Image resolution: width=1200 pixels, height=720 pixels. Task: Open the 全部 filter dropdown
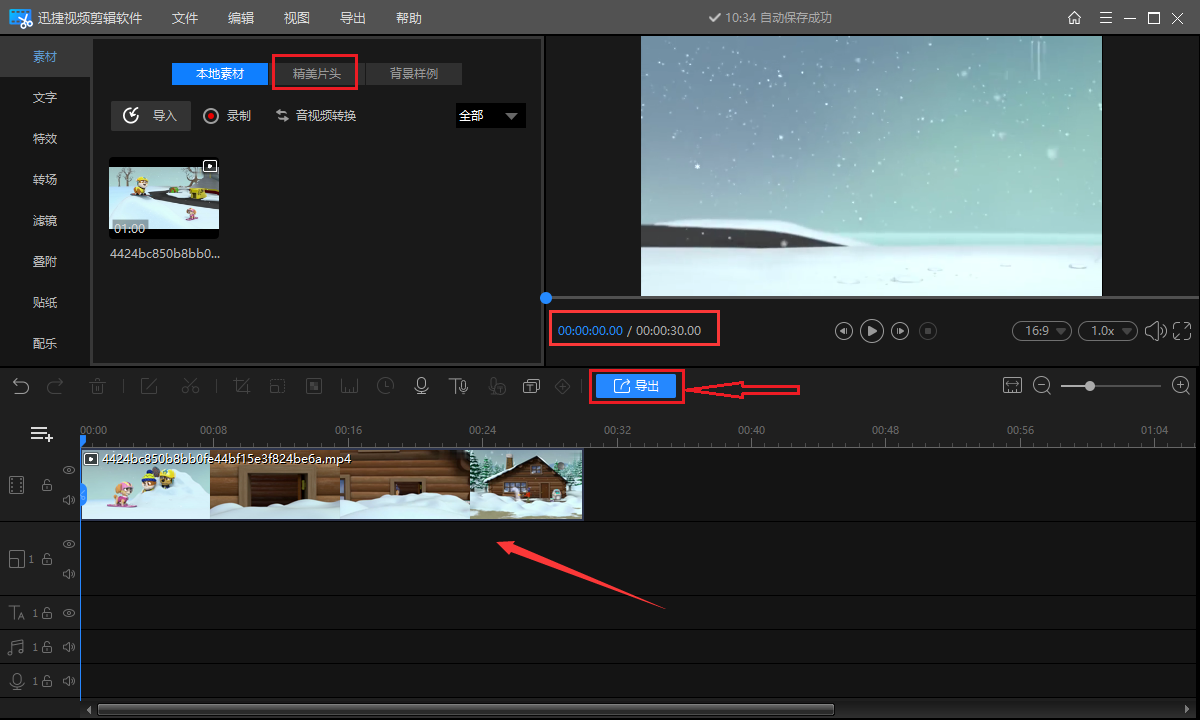[x=490, y=116]
